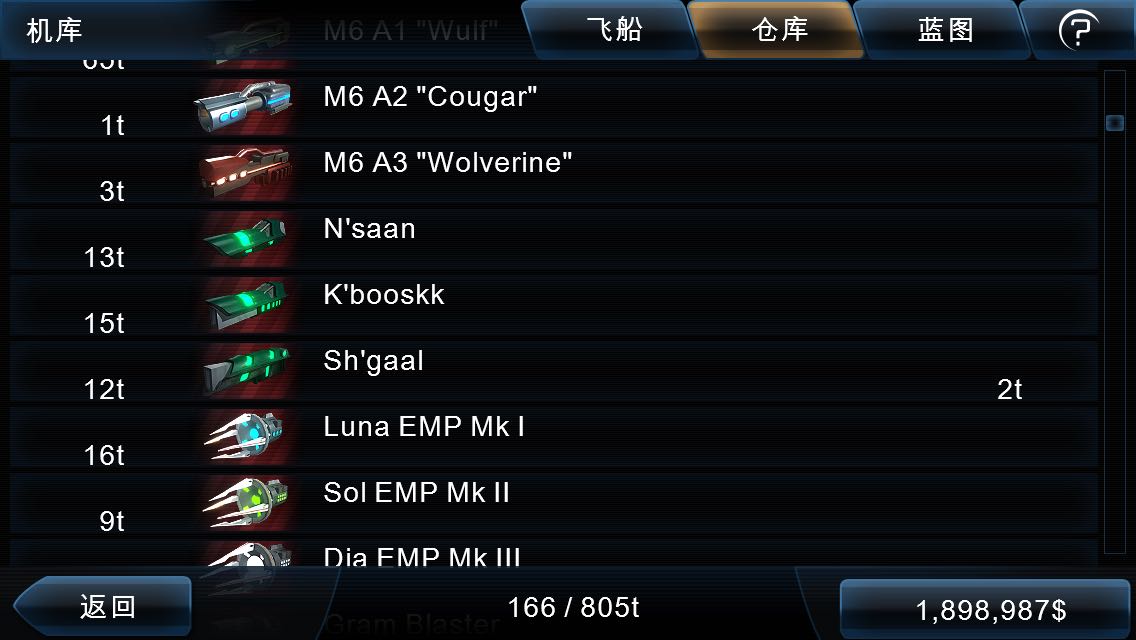
Task: Select the Luna EMP Mk I icon
Action: [x=246, y=437]
